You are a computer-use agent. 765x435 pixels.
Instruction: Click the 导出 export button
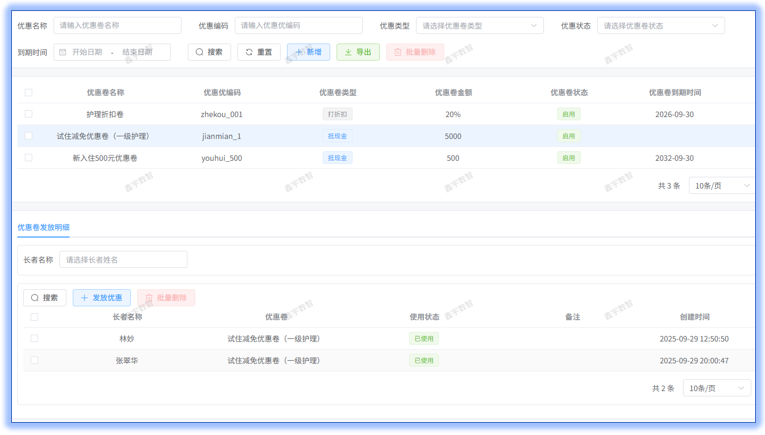[x=357, y=52]
